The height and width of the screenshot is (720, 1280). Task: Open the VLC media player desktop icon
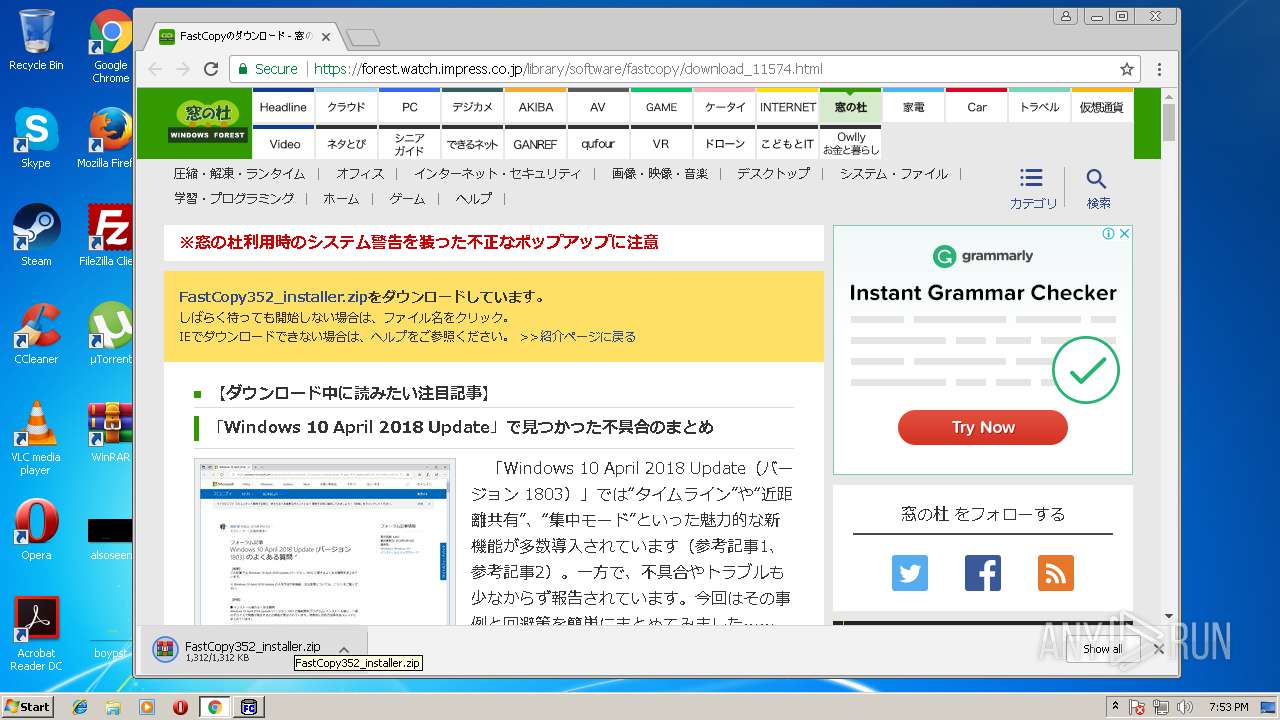tap(36, 438)
